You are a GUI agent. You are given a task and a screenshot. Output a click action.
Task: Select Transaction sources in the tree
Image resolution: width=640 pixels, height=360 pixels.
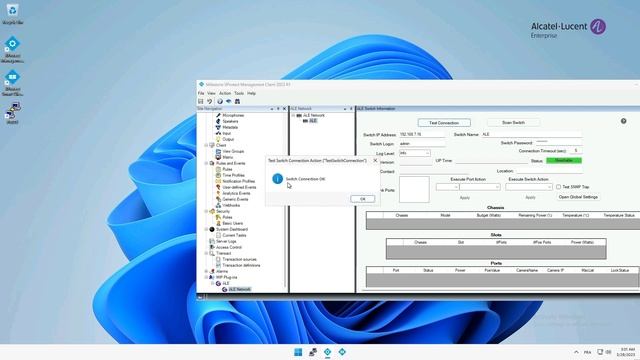(x=239, y=260)
